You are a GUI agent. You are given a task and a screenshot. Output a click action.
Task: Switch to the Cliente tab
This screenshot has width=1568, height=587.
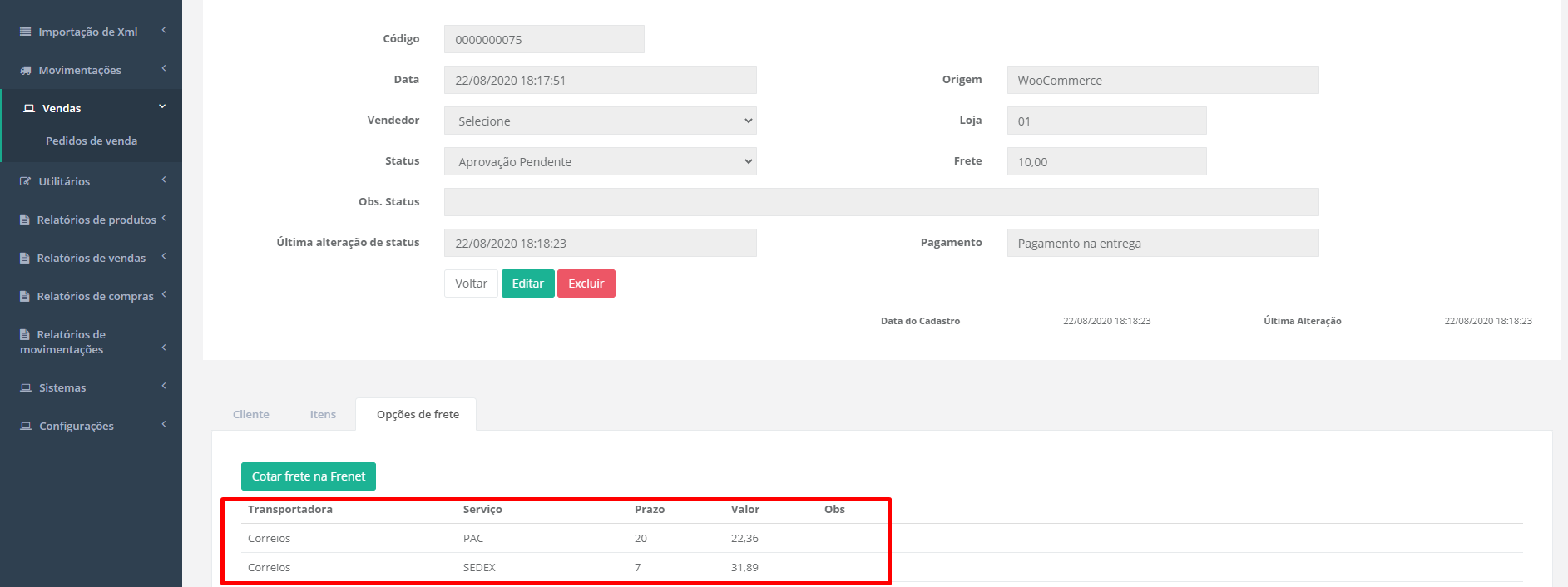coord(250,414)
